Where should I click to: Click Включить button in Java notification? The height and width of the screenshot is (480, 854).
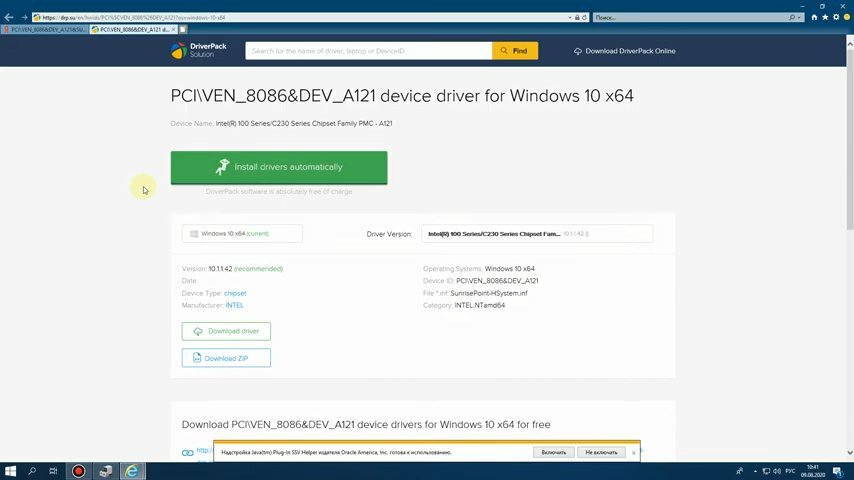point(553,452)
